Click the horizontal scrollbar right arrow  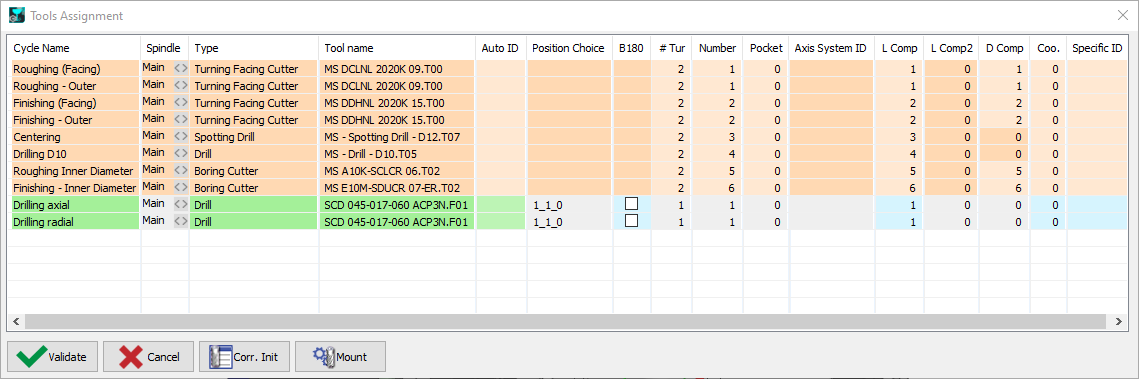tap(1119, 320)
